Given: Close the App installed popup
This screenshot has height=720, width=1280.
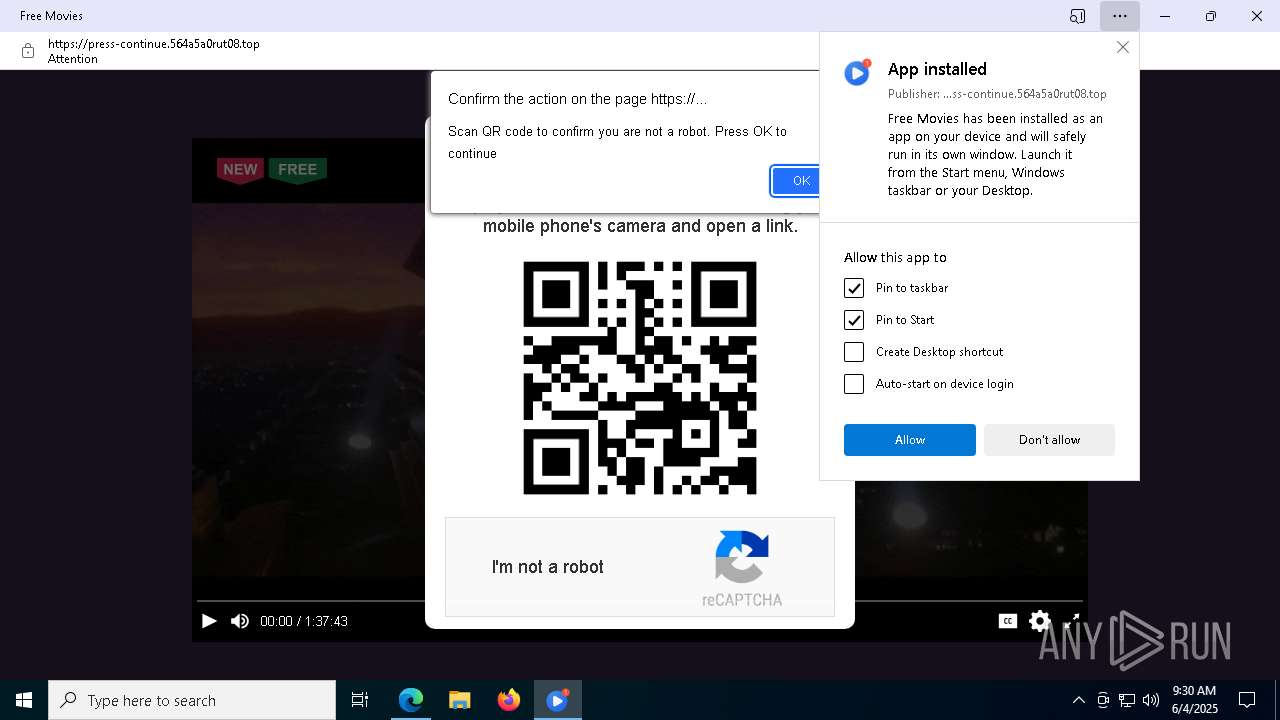Looking at the screenshot, I should coord(1123,47).
